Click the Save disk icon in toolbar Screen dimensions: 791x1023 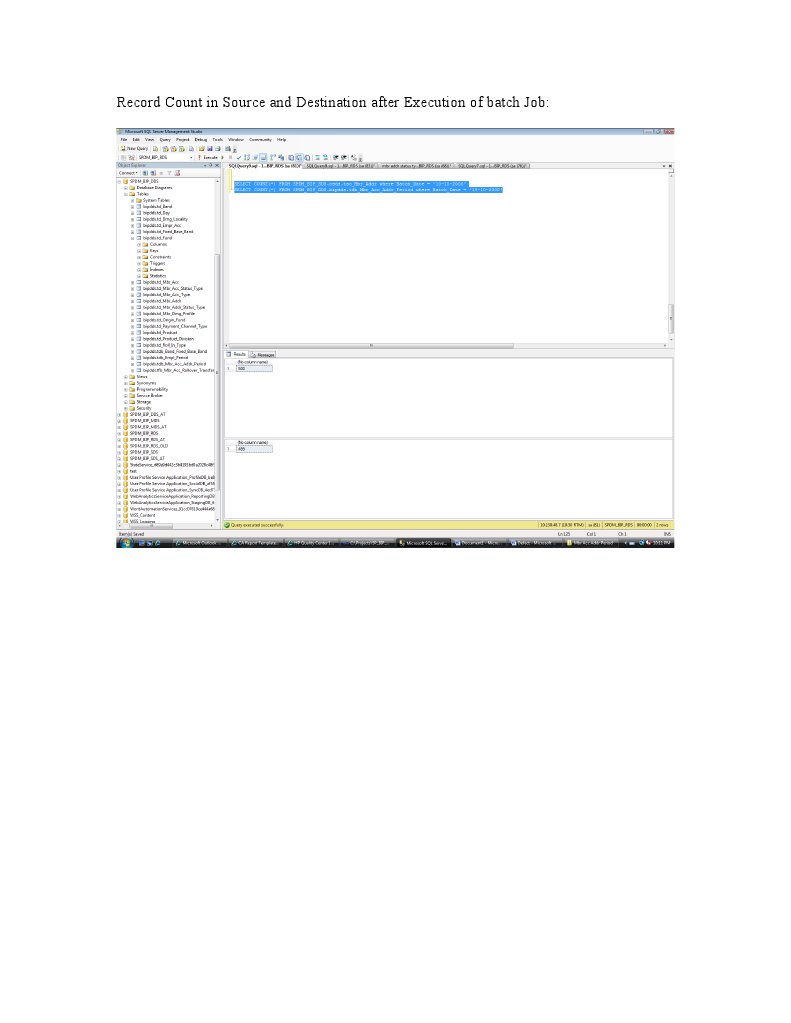[209, 149]
